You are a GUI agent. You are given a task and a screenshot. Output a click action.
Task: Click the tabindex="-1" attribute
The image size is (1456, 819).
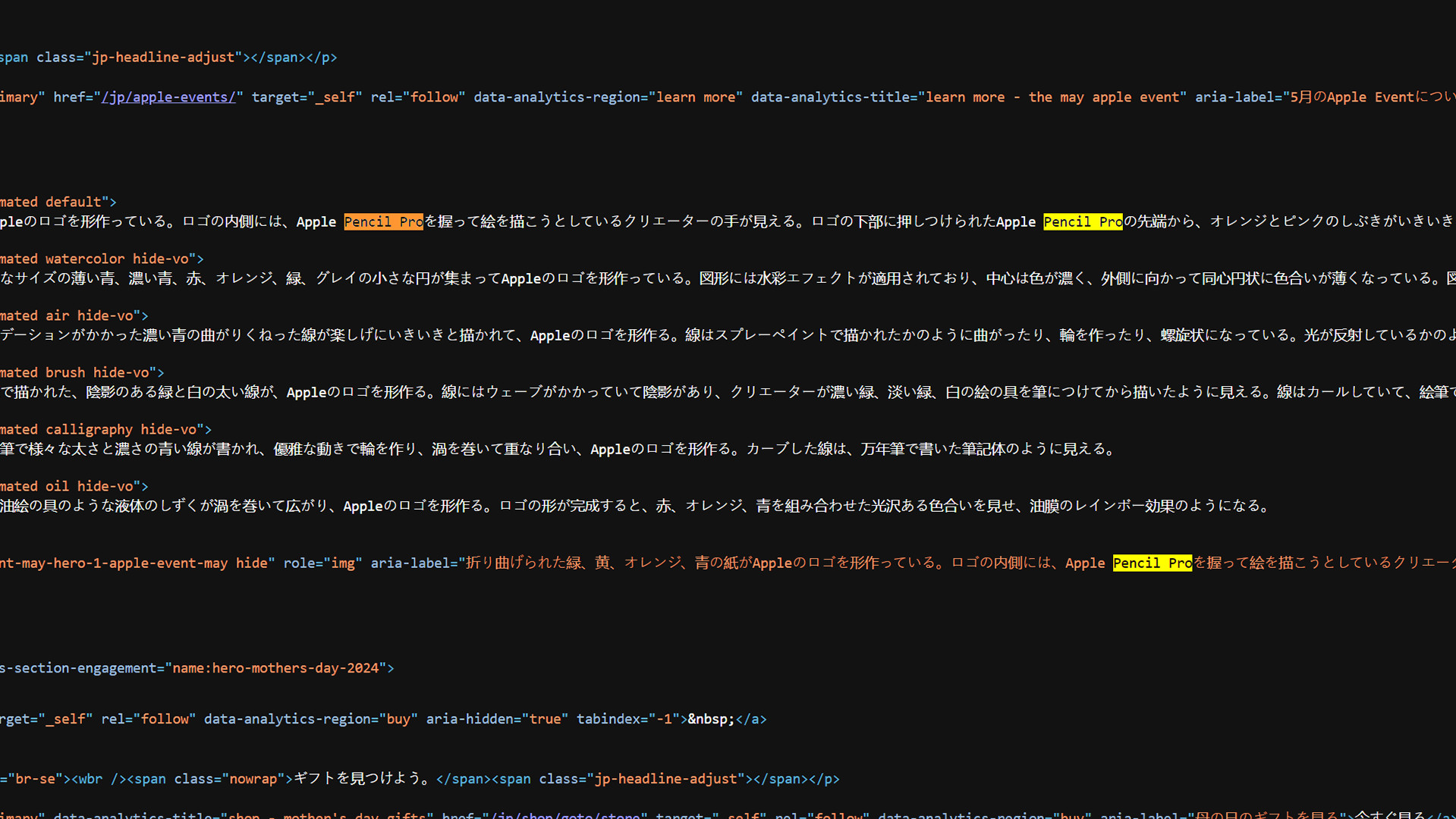pyautogui.click(x=627, y=719)
